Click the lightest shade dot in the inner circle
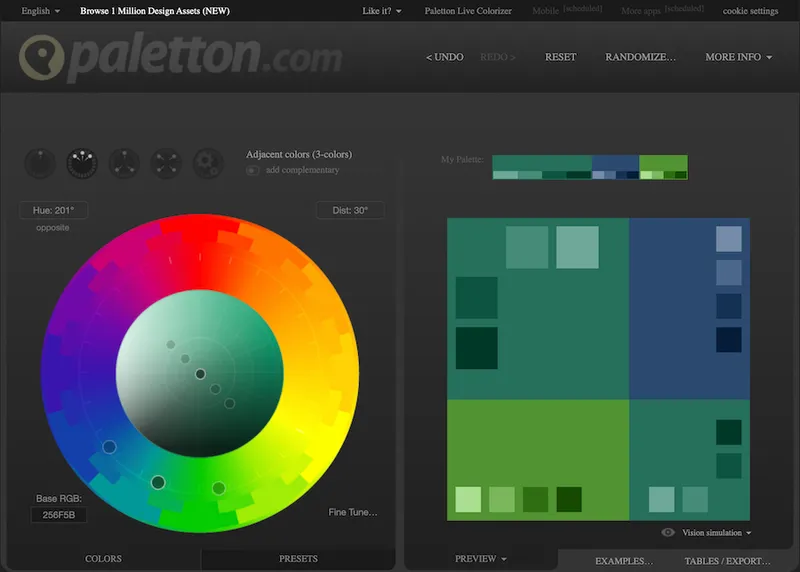 point(171,344)
